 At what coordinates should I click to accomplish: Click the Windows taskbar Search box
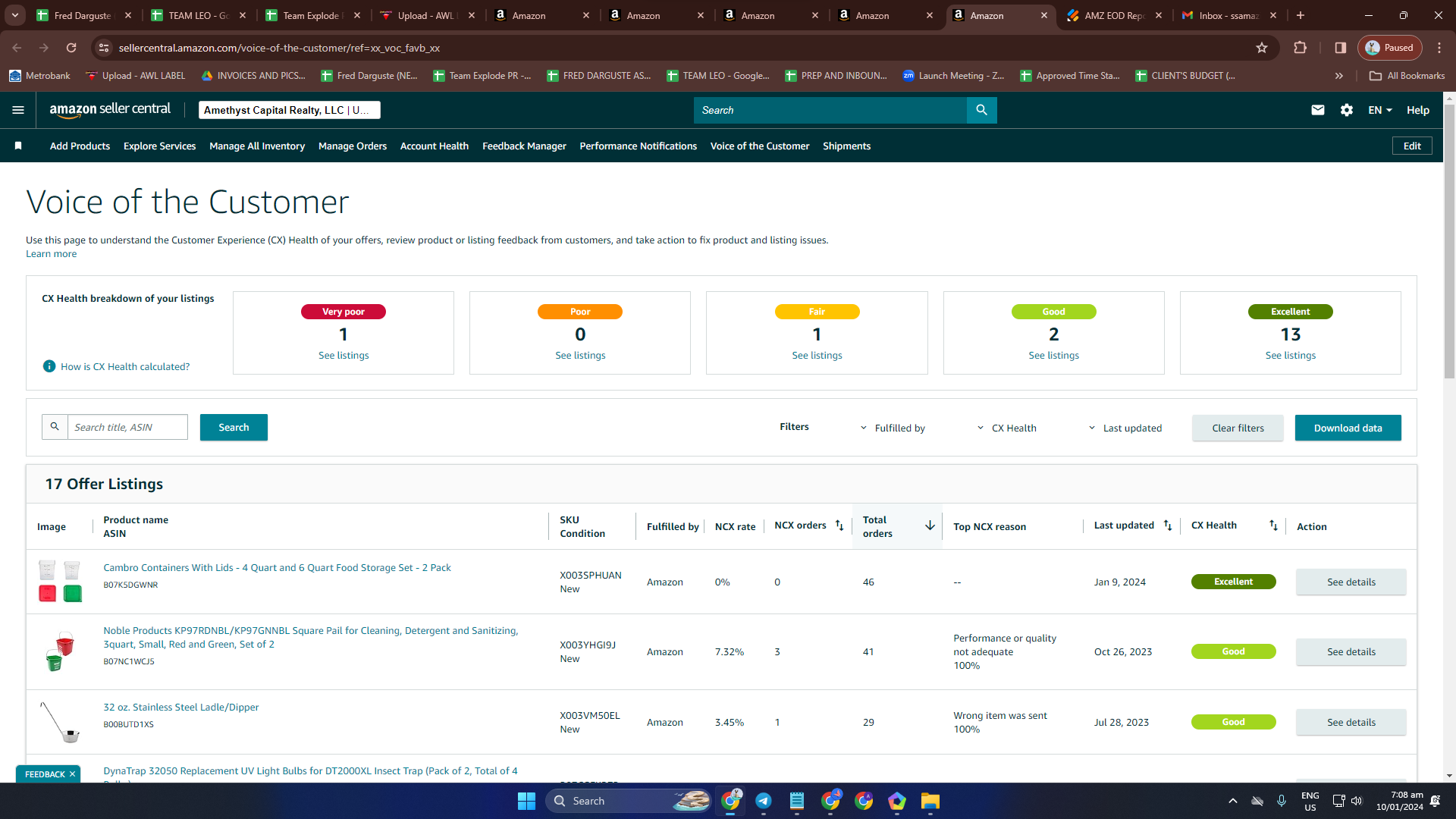point(629,801)
